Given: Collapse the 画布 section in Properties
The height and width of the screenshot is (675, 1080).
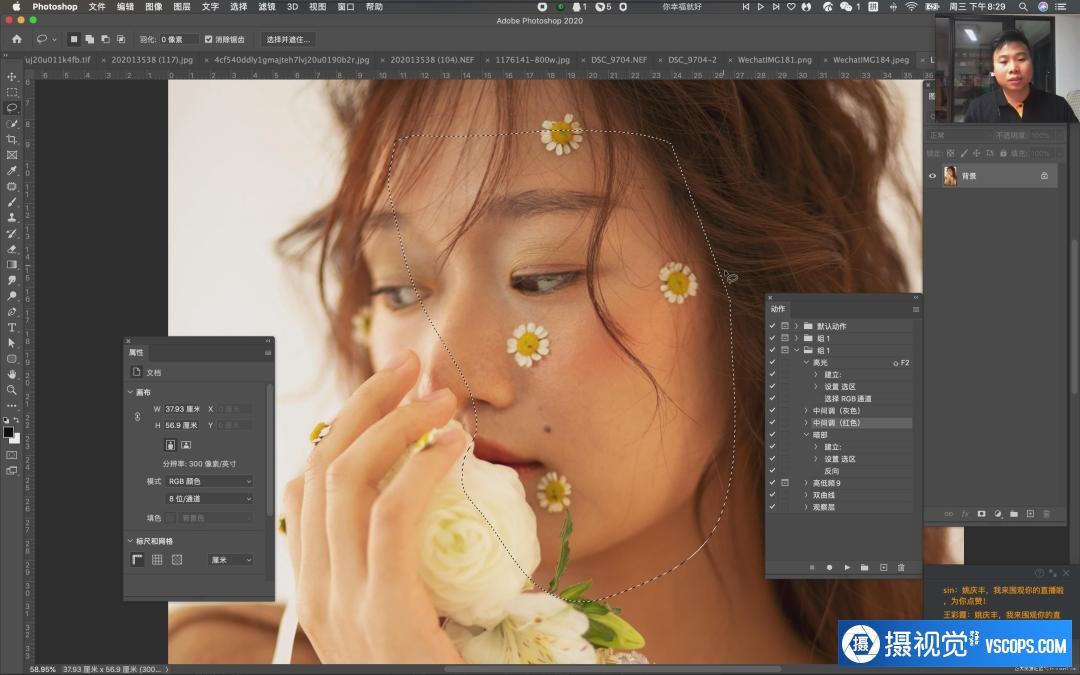Looking at the screenshot, I should pyautogui.click(x=130, y=393).
